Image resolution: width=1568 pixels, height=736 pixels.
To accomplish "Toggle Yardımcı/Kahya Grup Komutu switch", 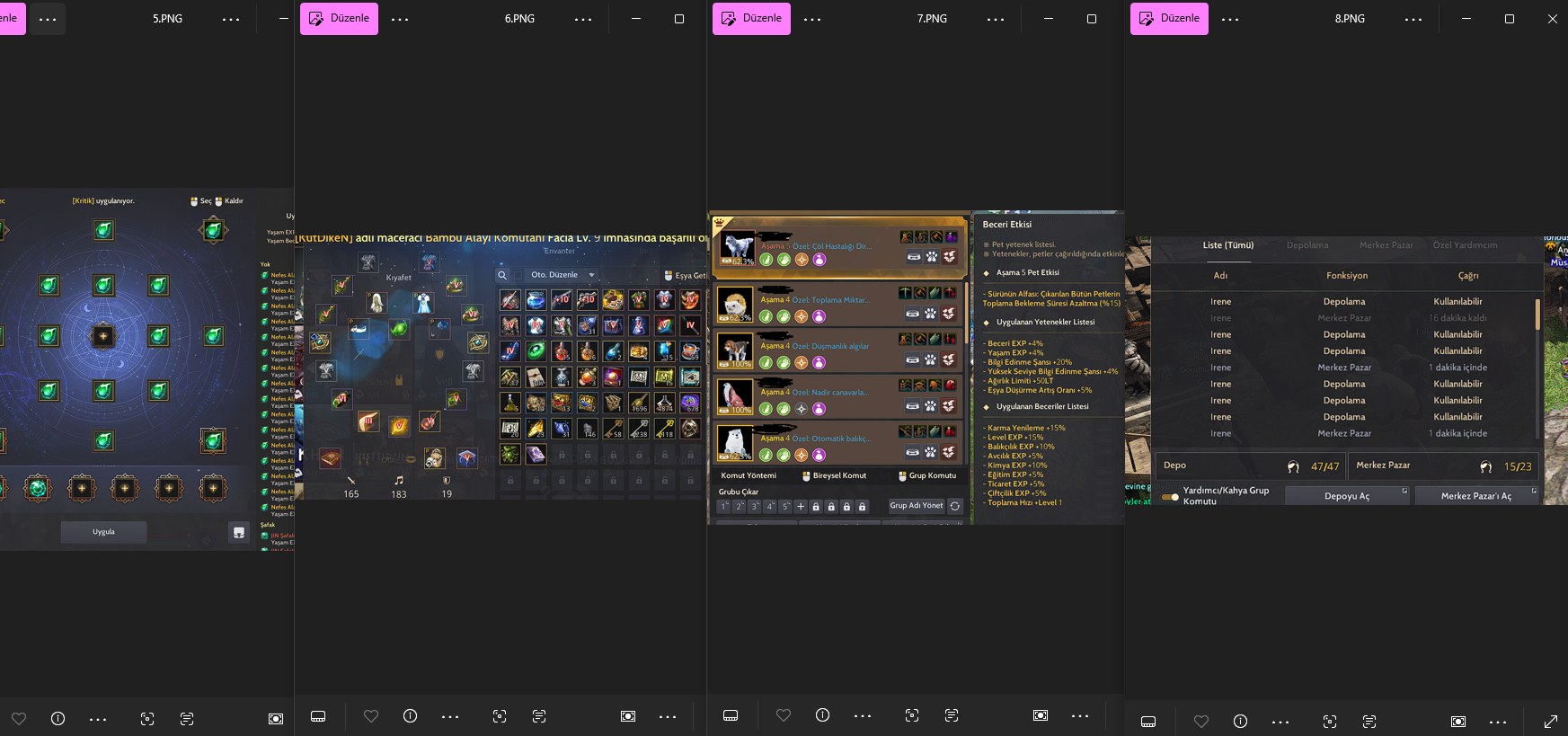I will pos(1170,496).
